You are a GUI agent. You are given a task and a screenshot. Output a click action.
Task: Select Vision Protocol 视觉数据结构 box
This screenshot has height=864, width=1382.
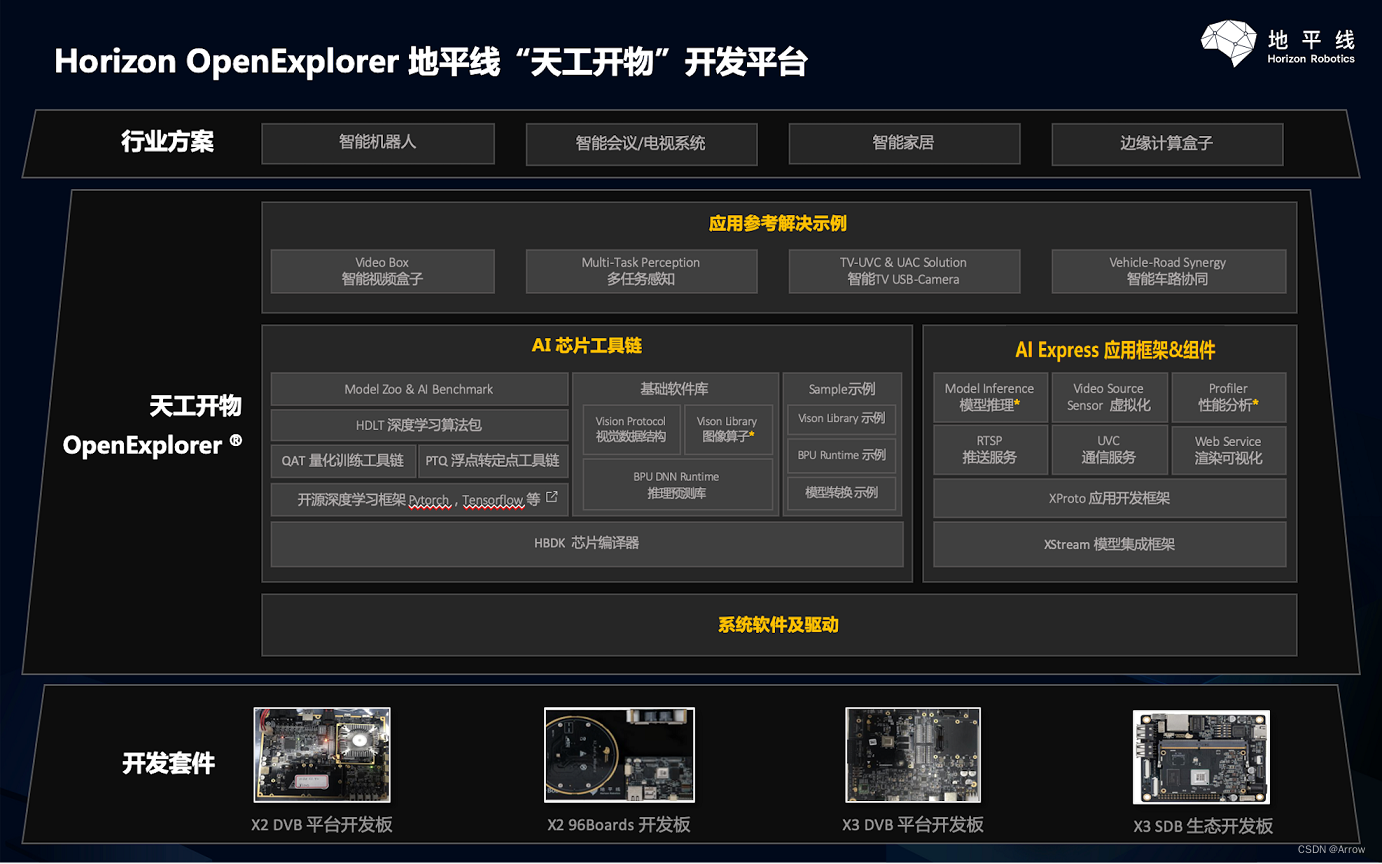[631, 429]
